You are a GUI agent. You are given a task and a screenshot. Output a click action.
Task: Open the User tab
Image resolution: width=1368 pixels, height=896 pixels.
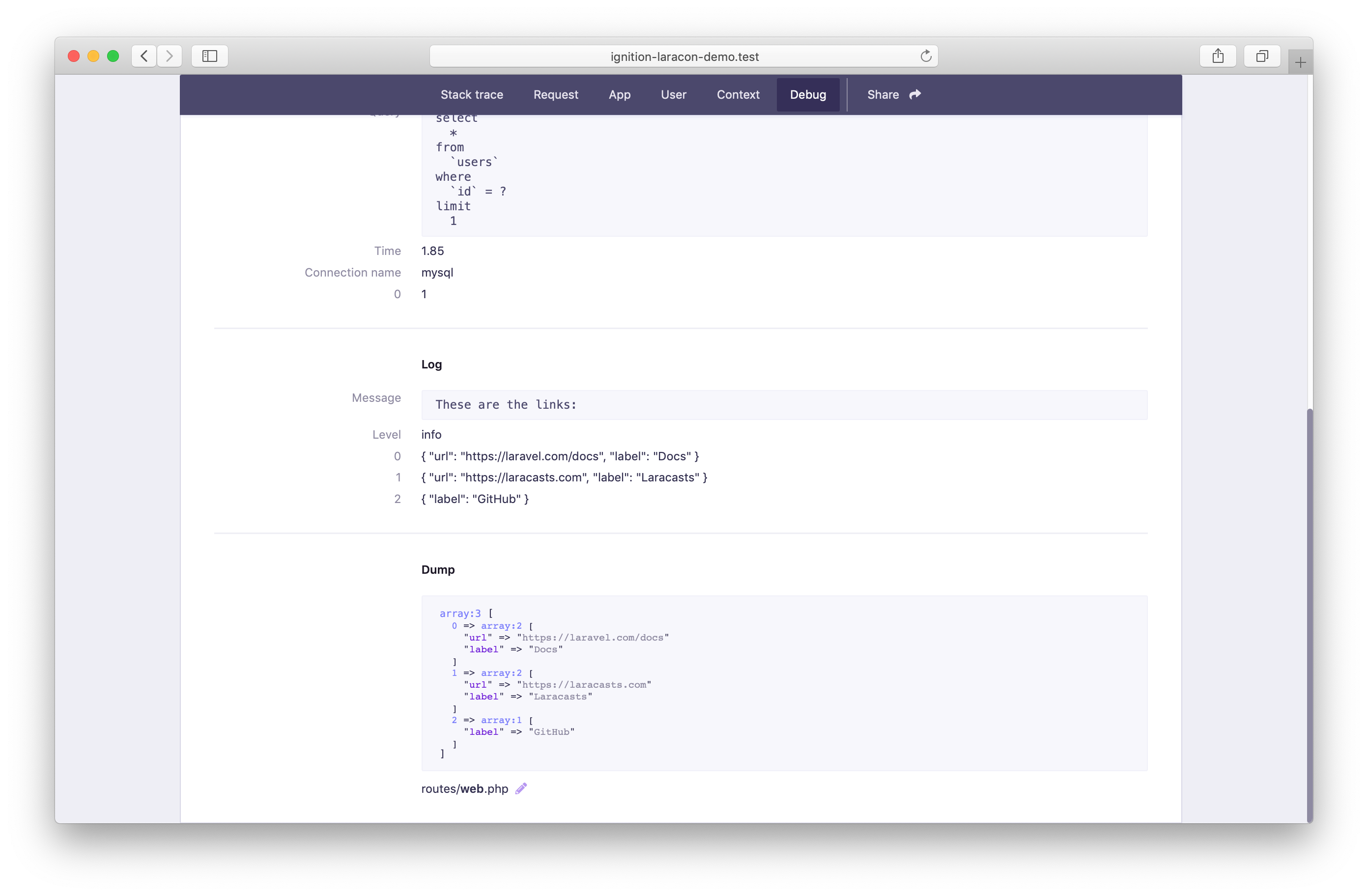674,94
